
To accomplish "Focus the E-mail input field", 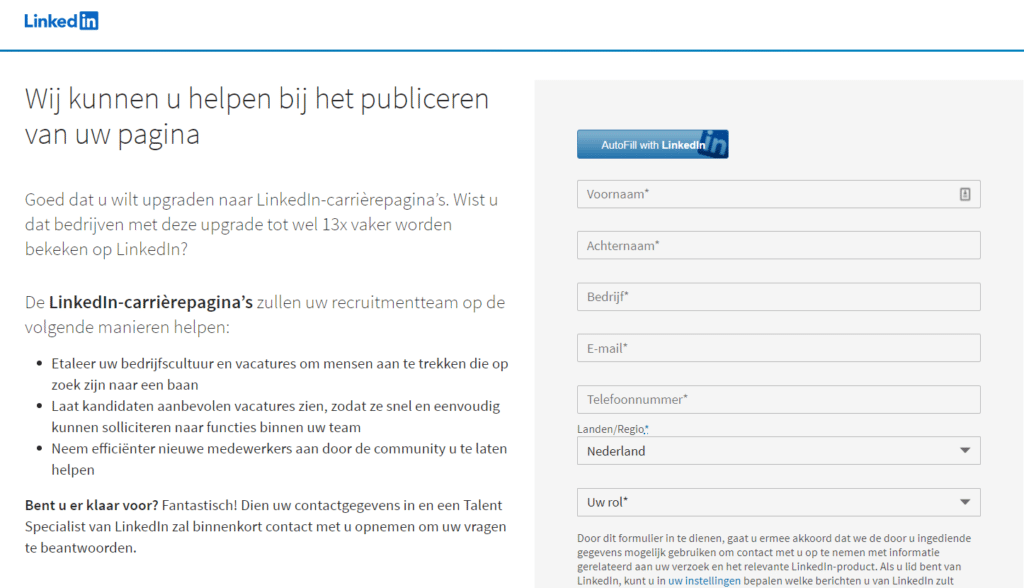I will pyautogui.click(x=778, y=348).
